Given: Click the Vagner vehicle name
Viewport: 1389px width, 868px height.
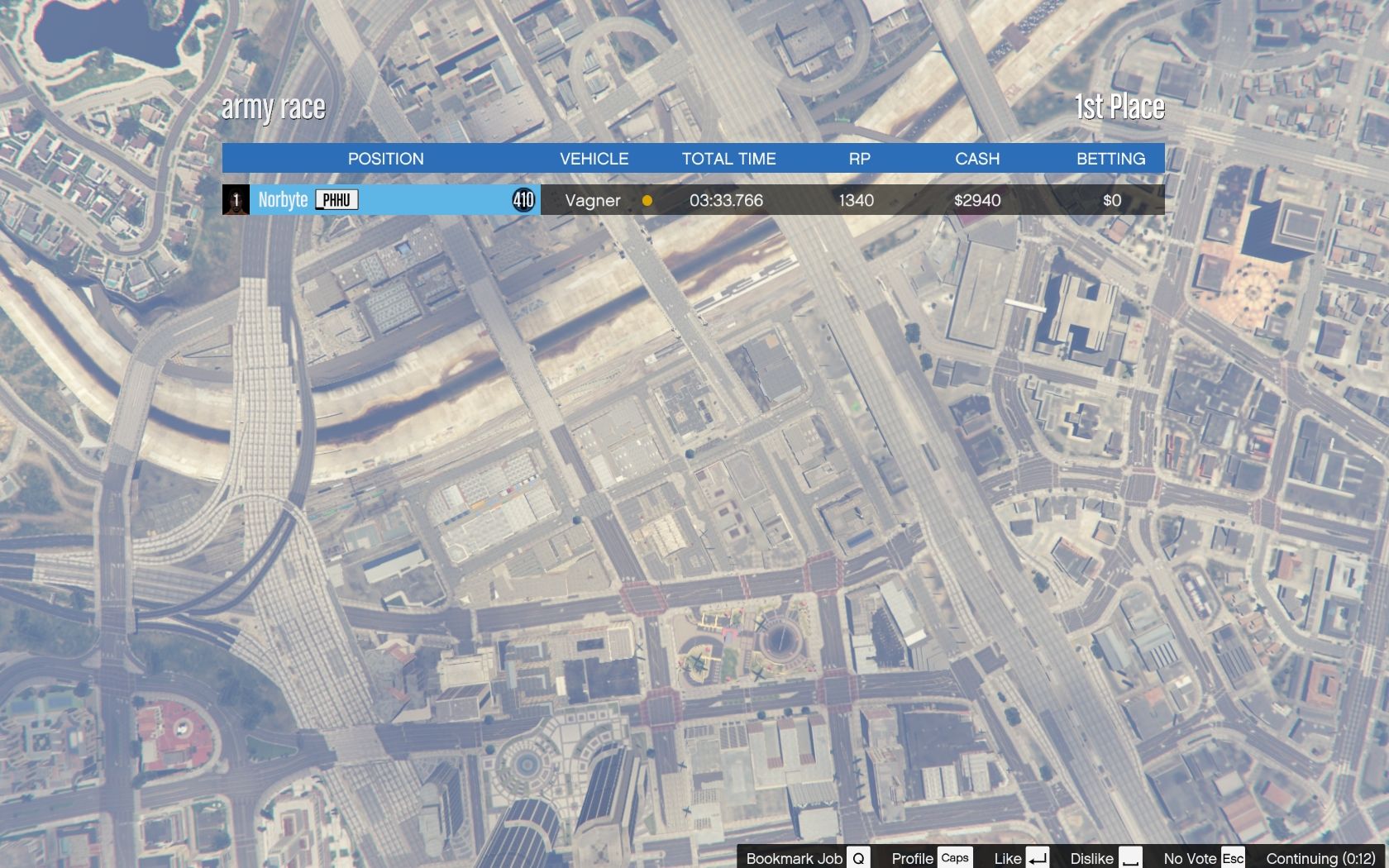Looking at the screenshot, I should click(593, 201).
